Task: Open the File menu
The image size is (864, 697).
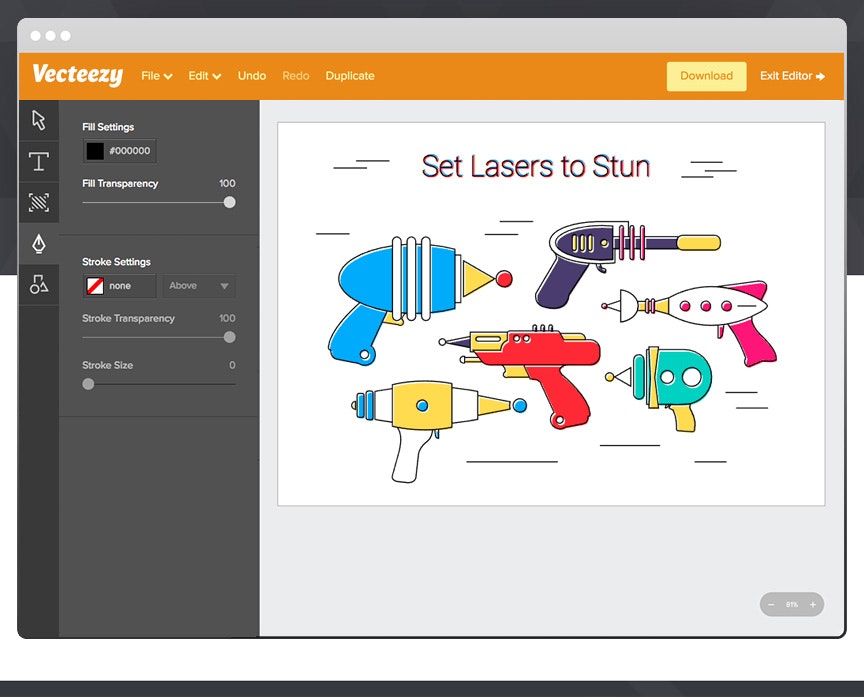Action: [156, 76]
